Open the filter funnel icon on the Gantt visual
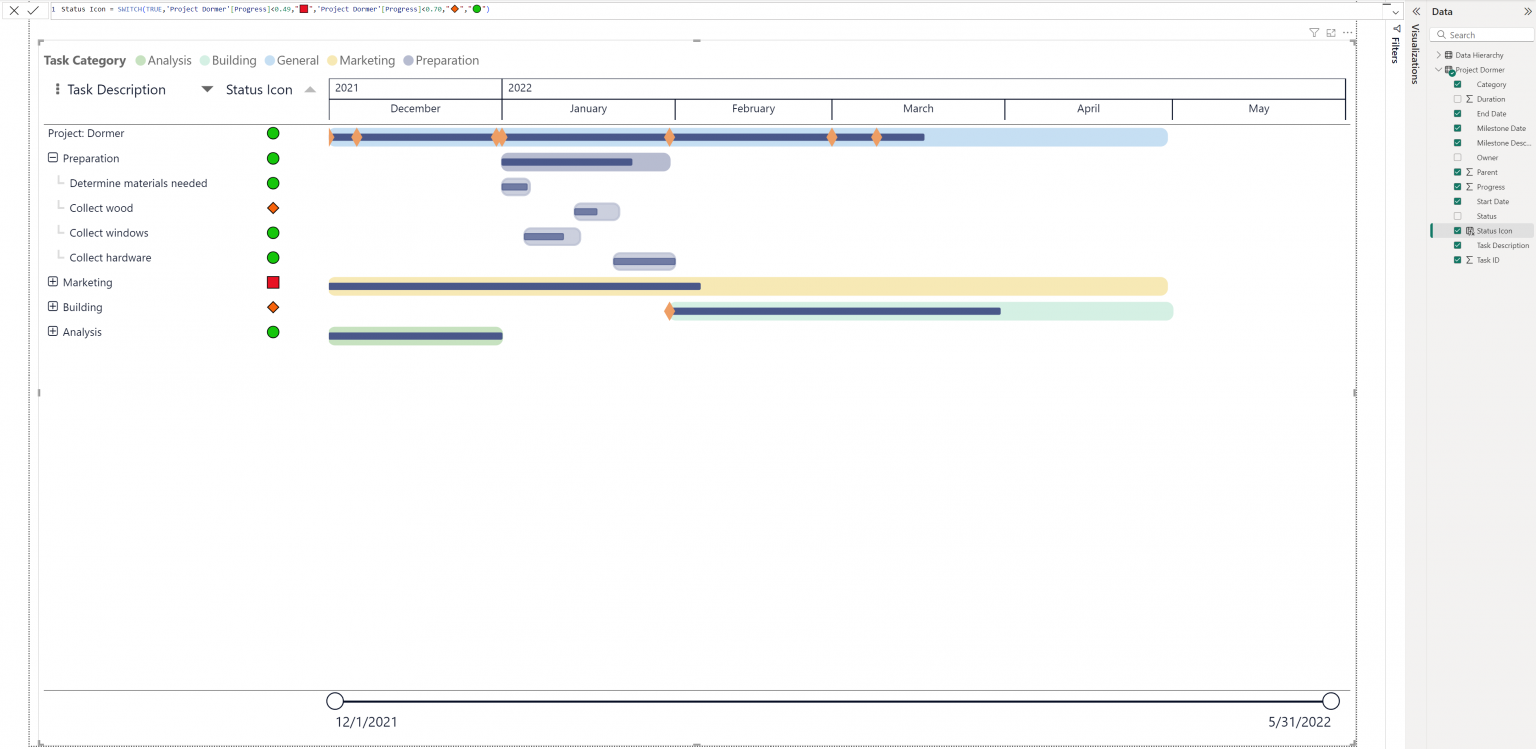The height and width of the screenshot is (749, 1536). pyautogui.click(x=1313, y=32)
